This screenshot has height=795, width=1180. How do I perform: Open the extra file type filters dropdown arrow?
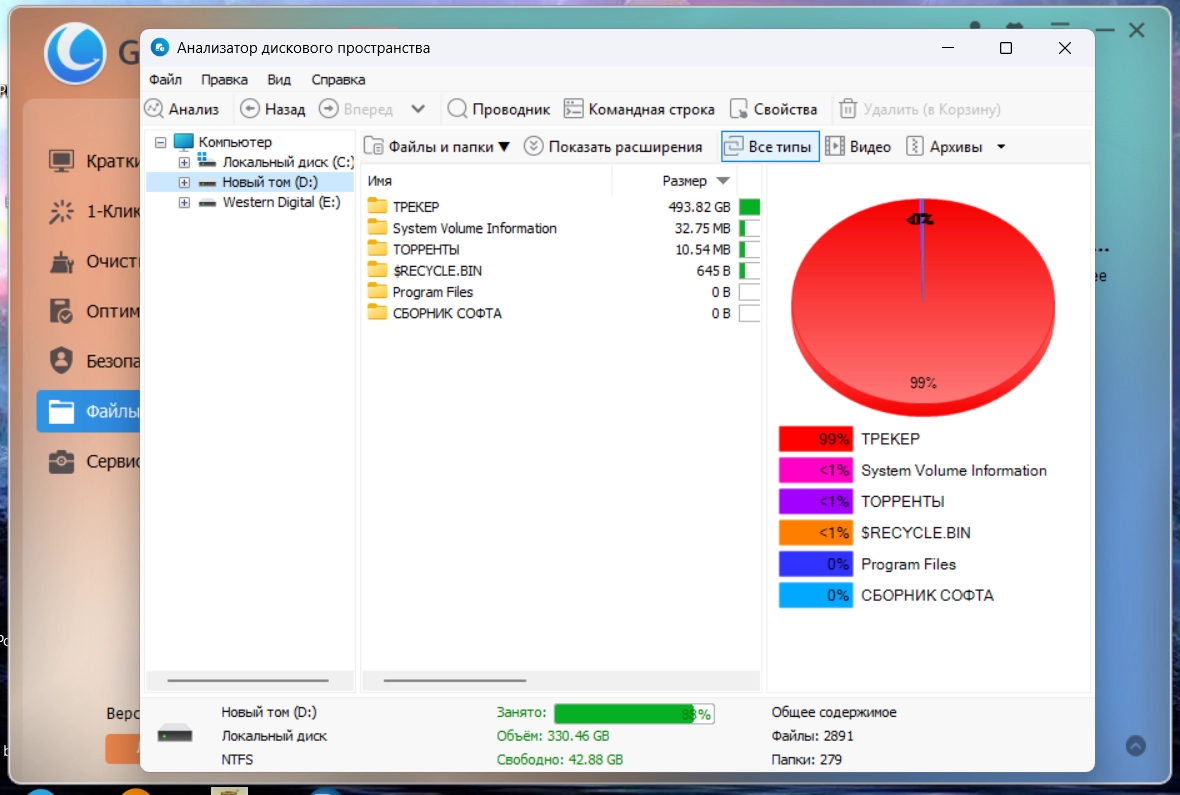1002,147
